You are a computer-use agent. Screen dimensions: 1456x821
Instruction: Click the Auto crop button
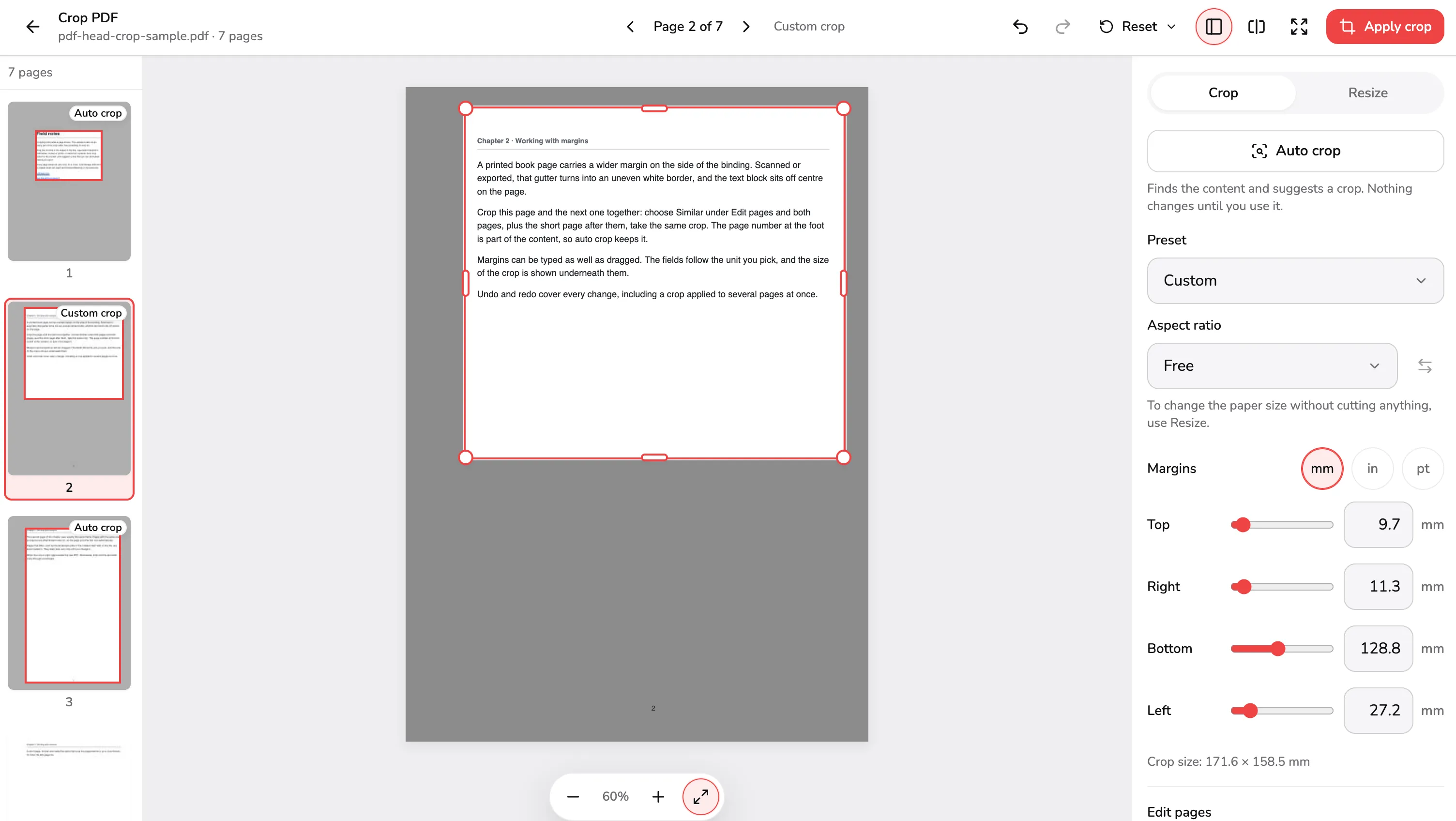tap(1295, 151)
